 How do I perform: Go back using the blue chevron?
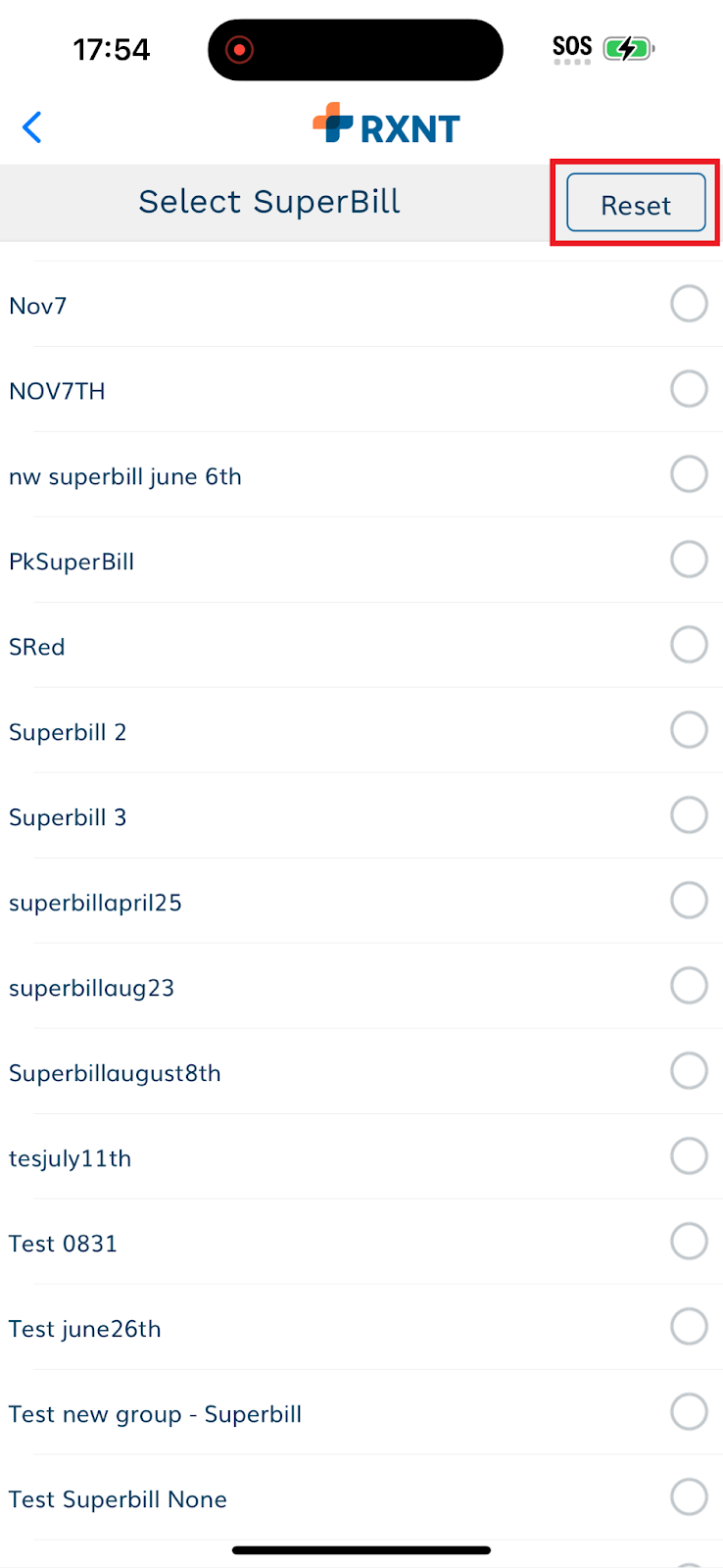pos(32,127)
